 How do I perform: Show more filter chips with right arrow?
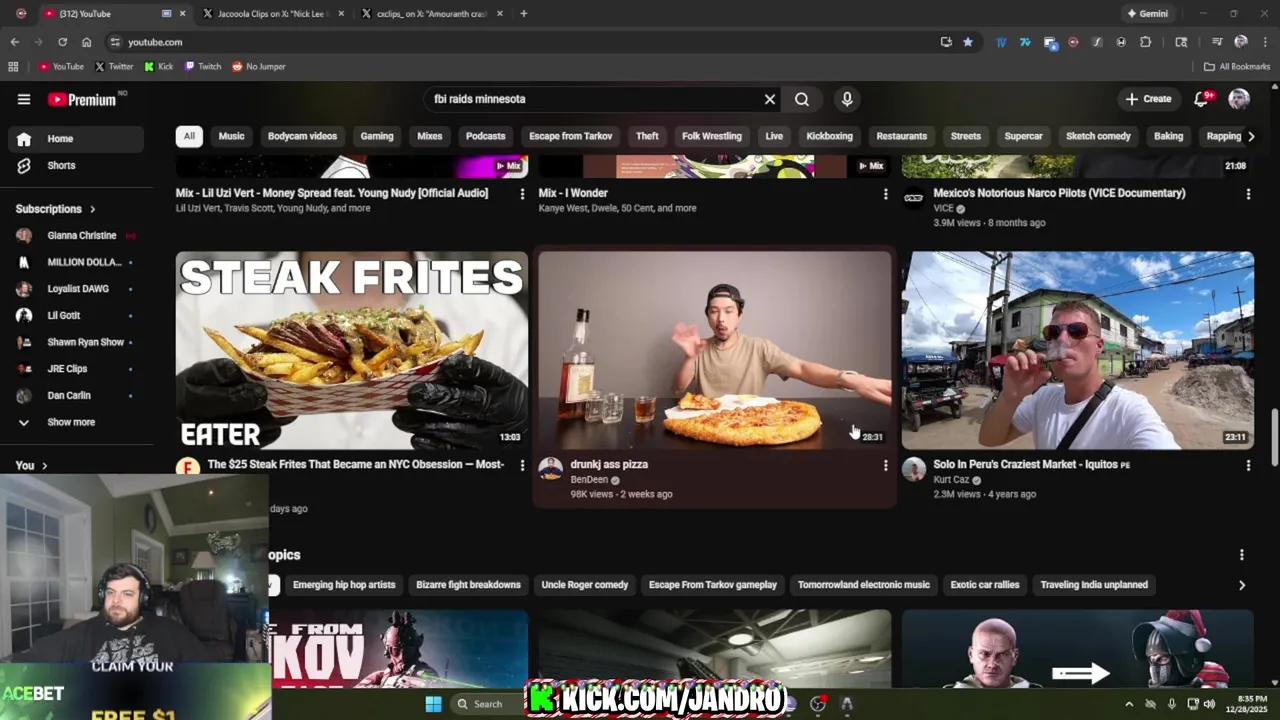1250,136
